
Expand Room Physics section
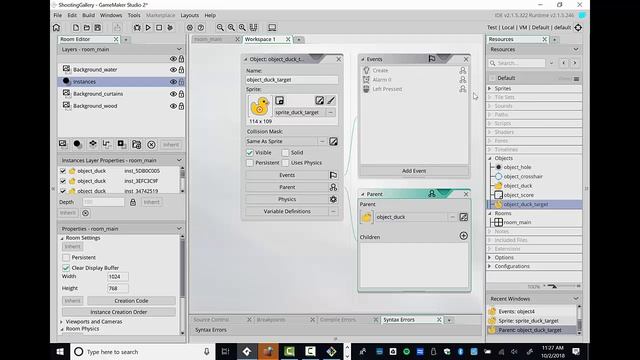tap(62, 329)
